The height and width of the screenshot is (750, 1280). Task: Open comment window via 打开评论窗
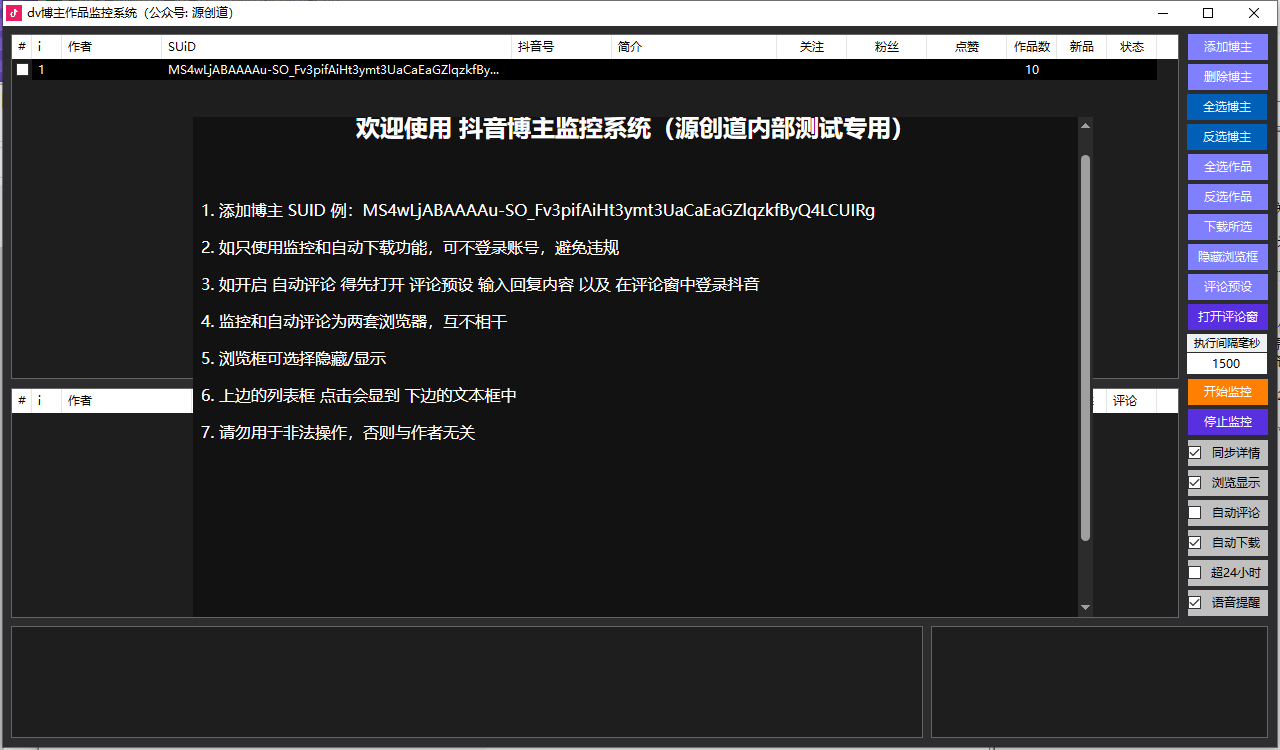pyautogui.click(x=1227, y=317)
